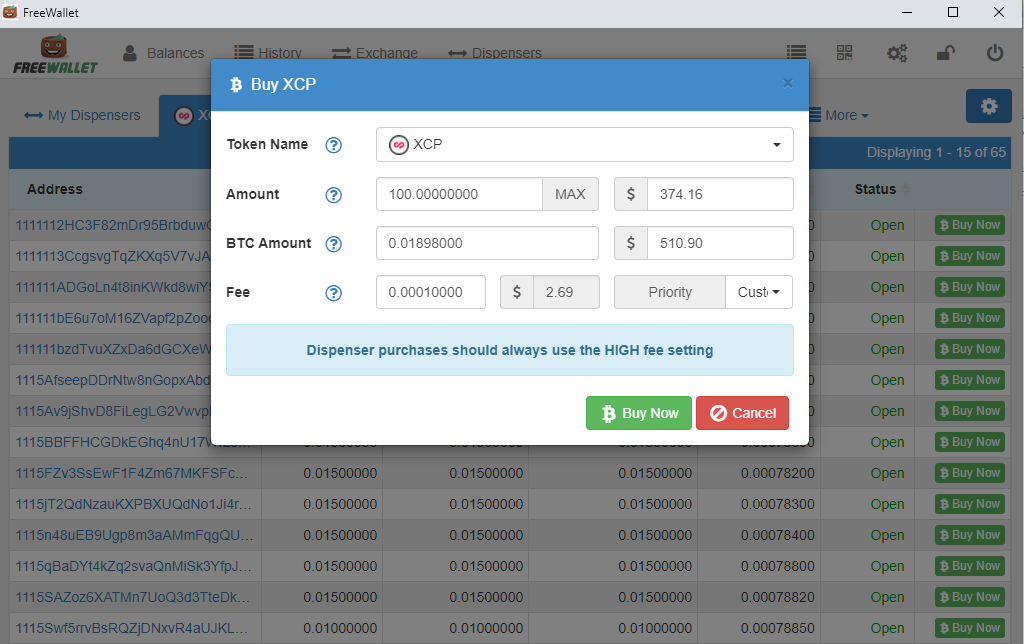Click the XCP amount field showing 100.00000000
The height and width of the screenshot is (644, 1024).
pyautogui.click(x=459, y=194)
